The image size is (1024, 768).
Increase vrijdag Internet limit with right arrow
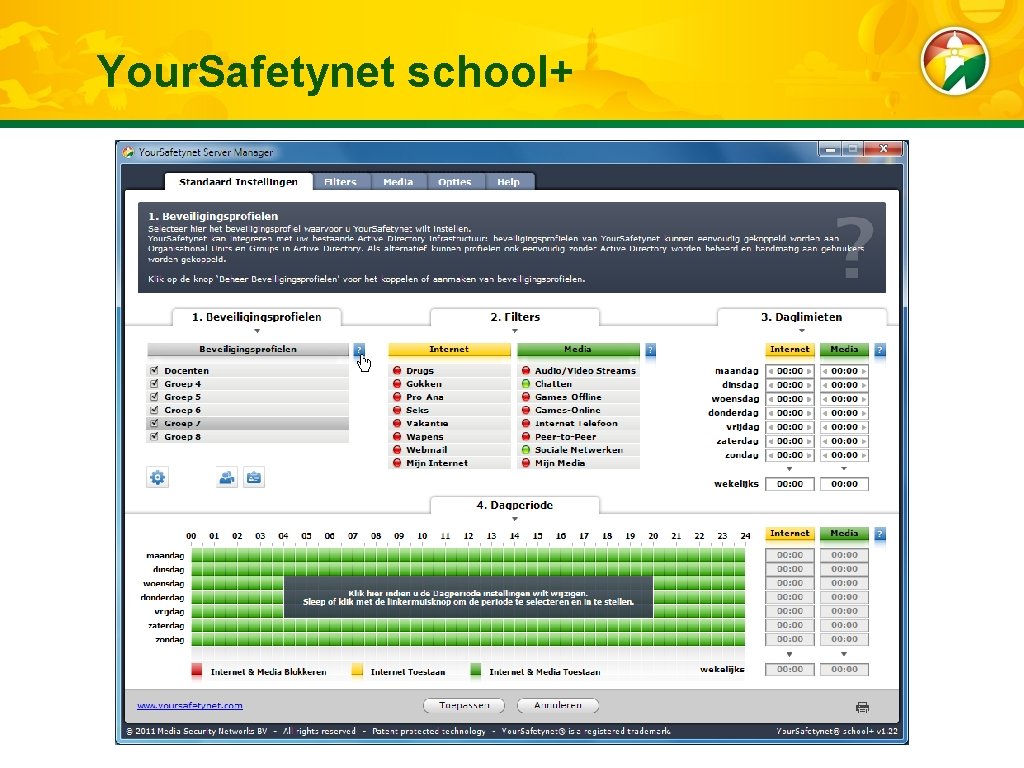(x=809, y=427)
